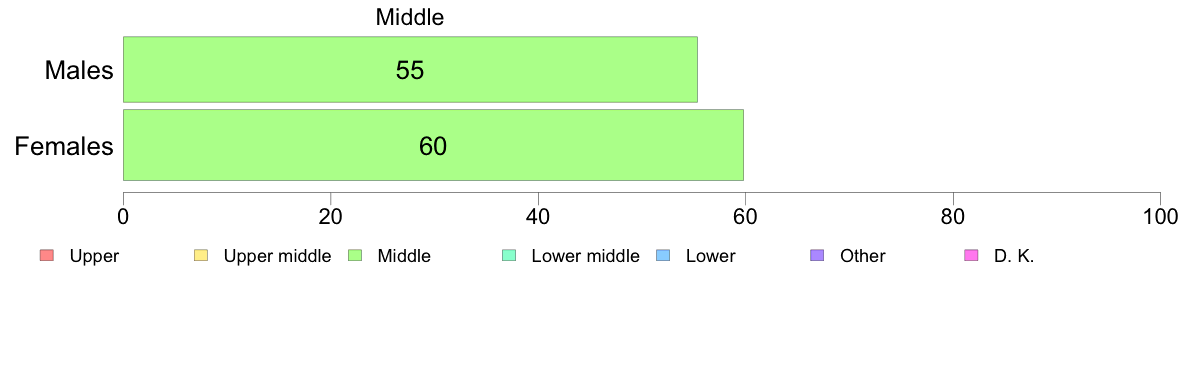
Task: Click the pink D. K. legend swatch
Action: 971,256
